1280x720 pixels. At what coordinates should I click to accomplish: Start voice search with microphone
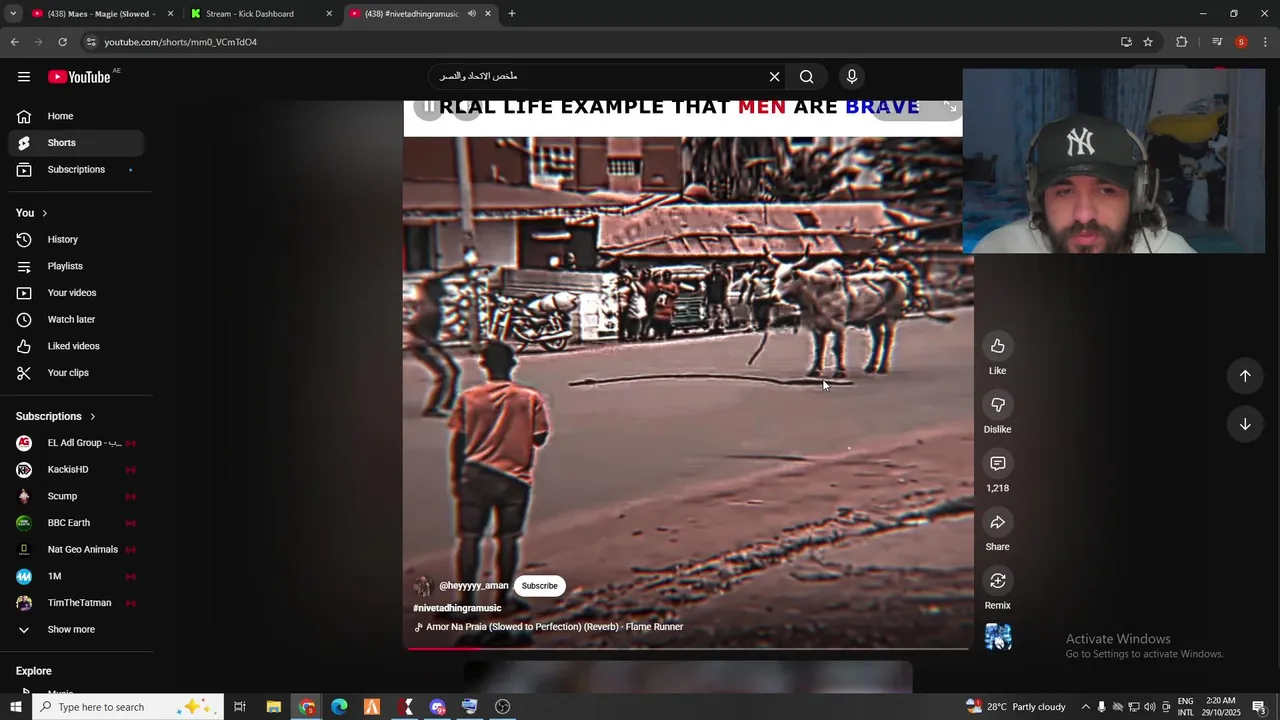point(852,77)
